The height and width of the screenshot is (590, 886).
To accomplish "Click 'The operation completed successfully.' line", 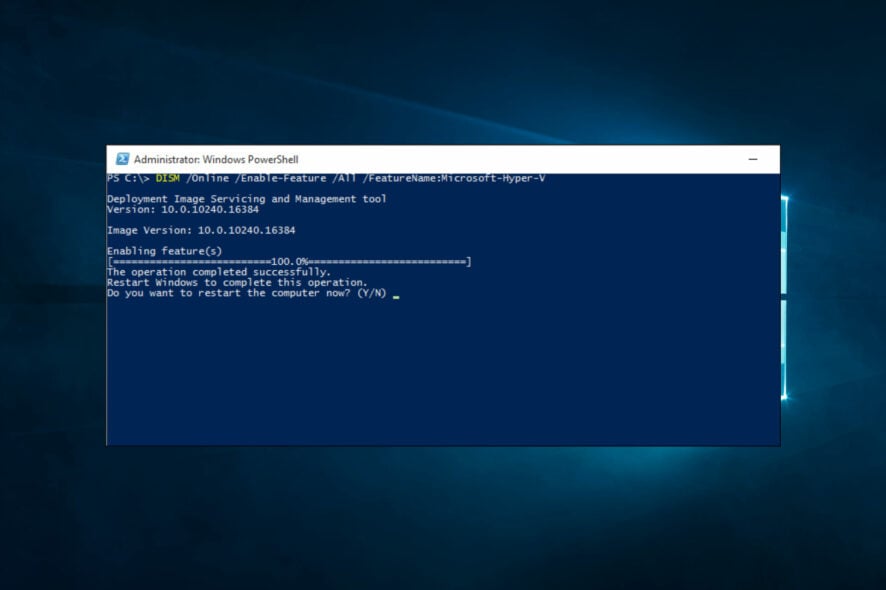I will pyautogui.click(x=219, y=272).
